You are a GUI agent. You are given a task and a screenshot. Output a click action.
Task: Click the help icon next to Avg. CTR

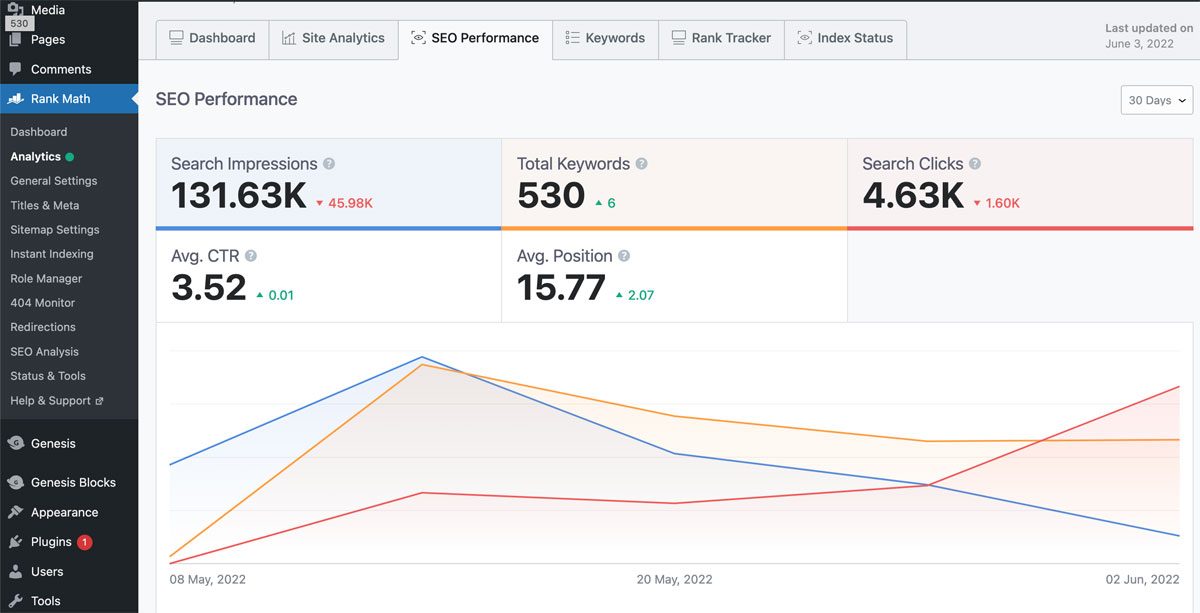pyautogui.click(x=251, y=256)
